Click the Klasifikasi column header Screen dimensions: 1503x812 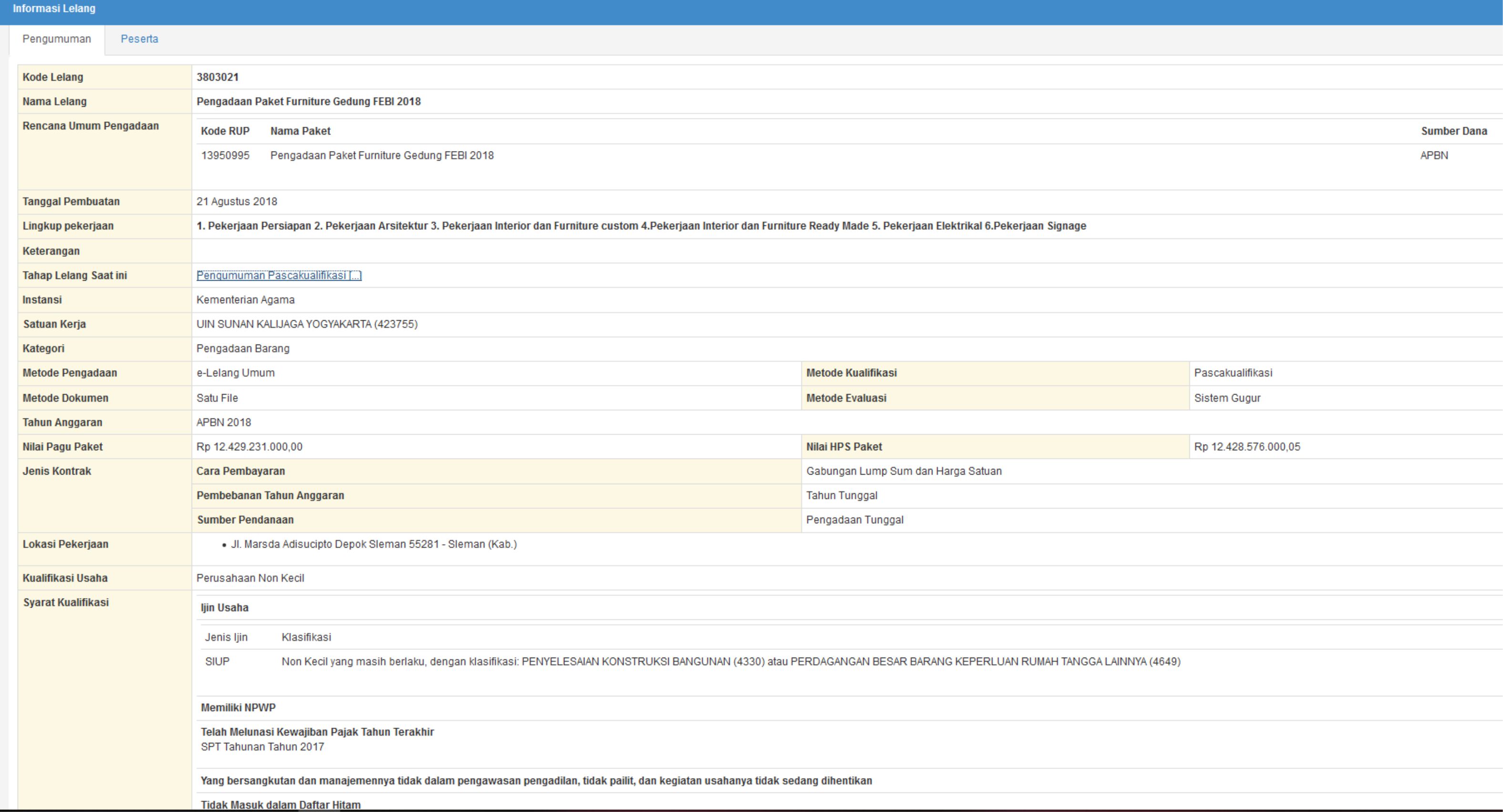click(306, 638)
